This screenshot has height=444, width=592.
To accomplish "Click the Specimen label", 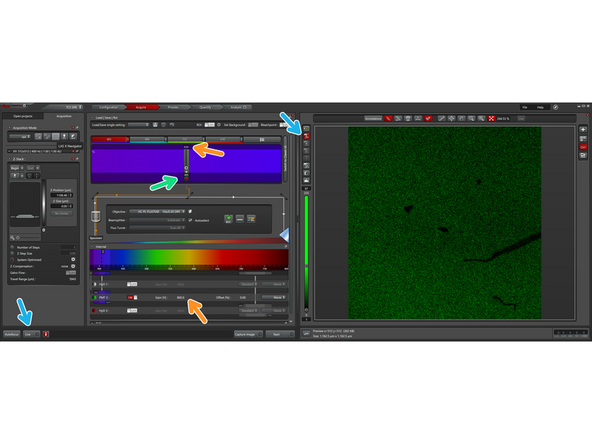I will pos(96,238).
